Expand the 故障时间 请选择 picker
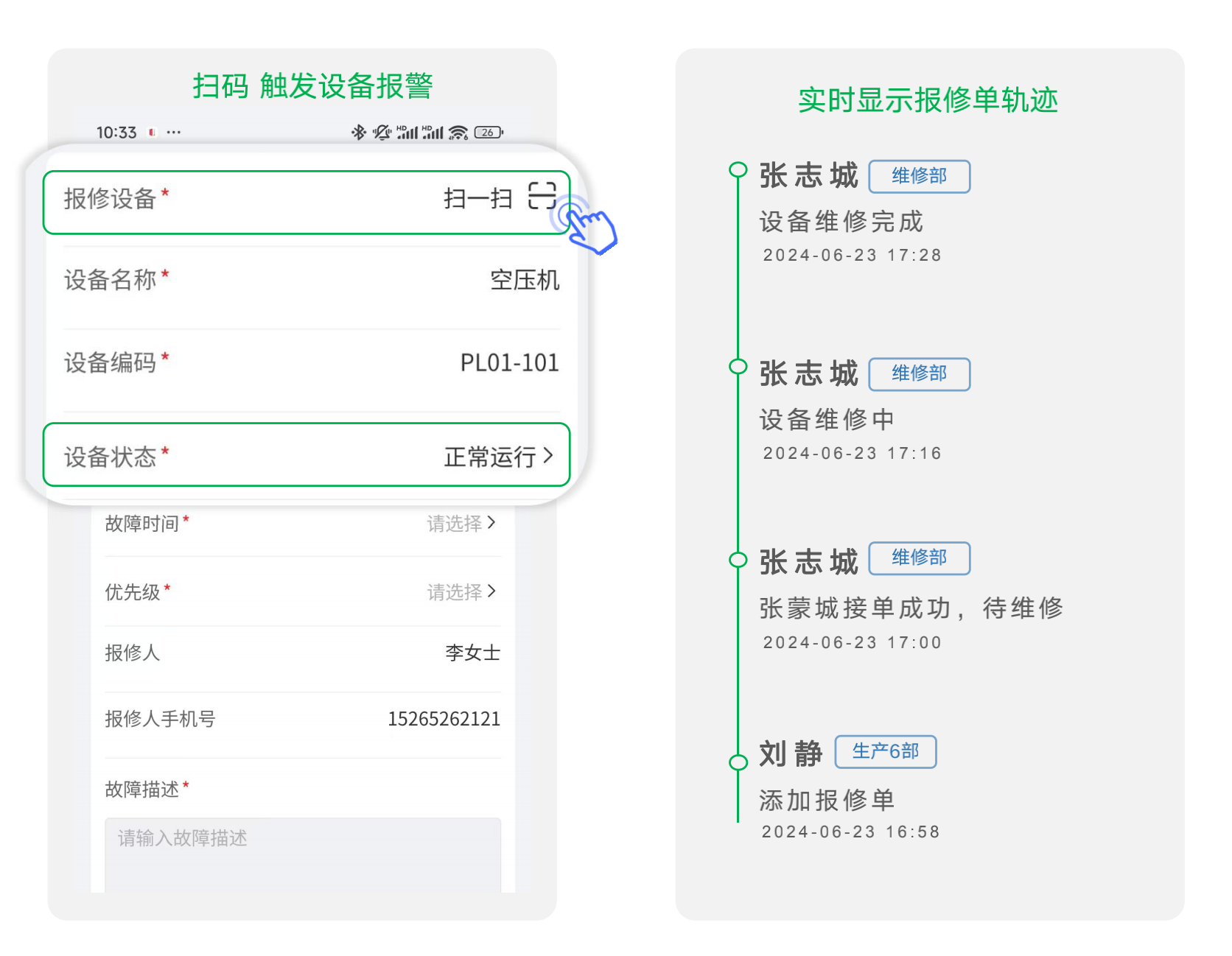 461,523
